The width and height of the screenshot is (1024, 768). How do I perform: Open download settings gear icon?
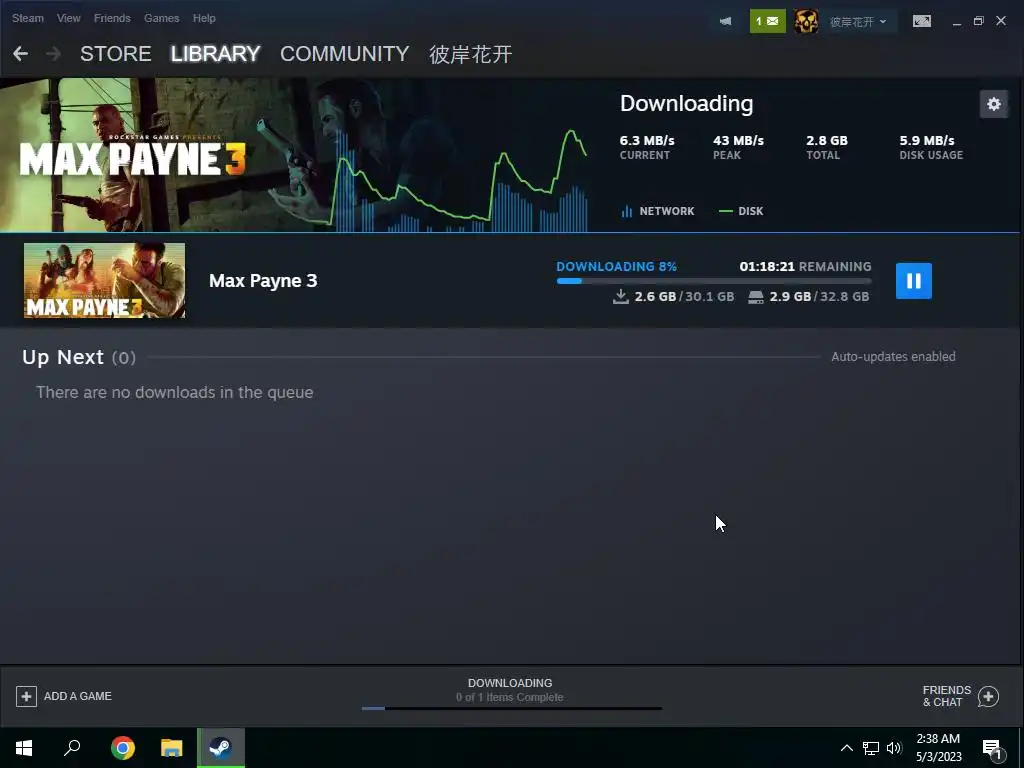click(993, 104)
